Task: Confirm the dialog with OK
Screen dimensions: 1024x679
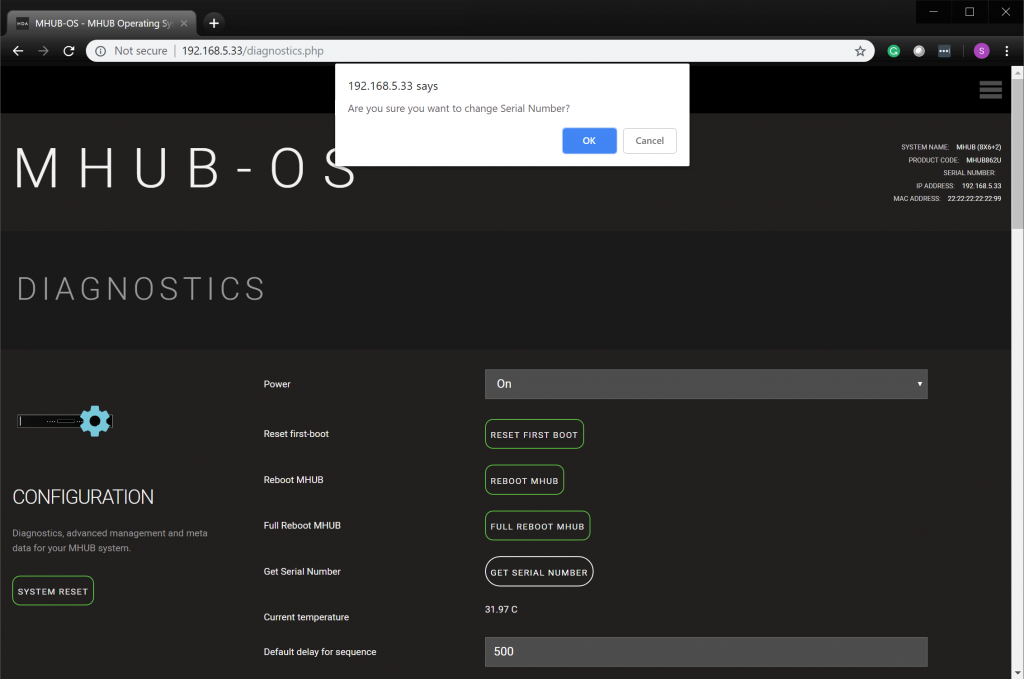Action: coord(589,140)
